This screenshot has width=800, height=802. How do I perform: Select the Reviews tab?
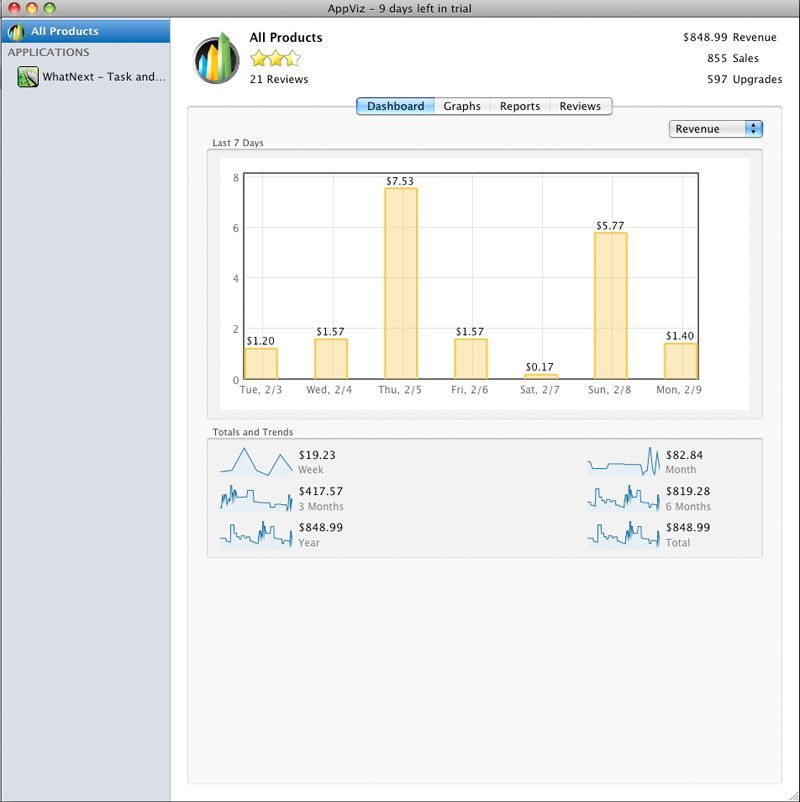(x=580, y=106)
